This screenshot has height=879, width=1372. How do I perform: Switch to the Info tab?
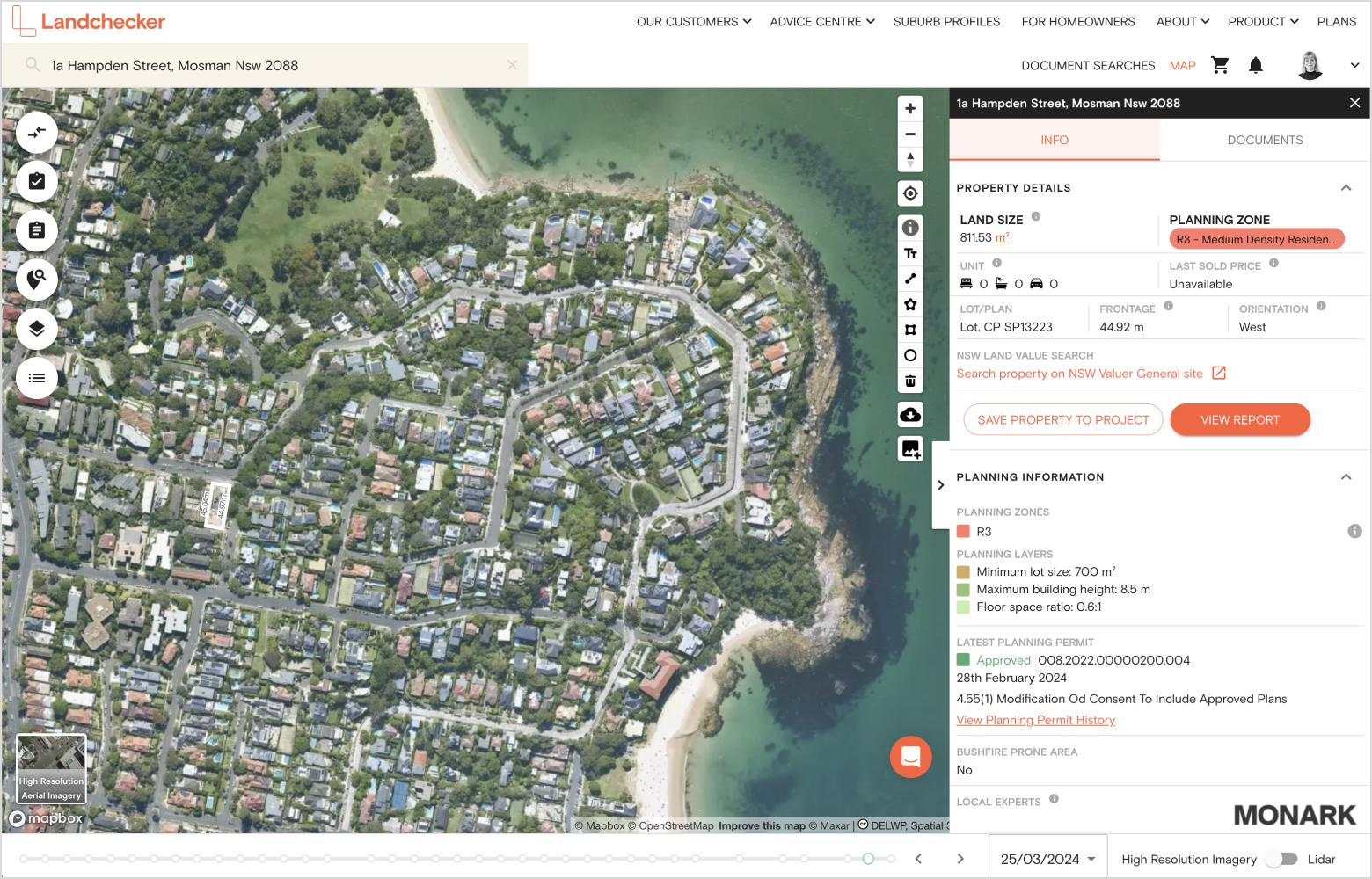[1055, 140]
